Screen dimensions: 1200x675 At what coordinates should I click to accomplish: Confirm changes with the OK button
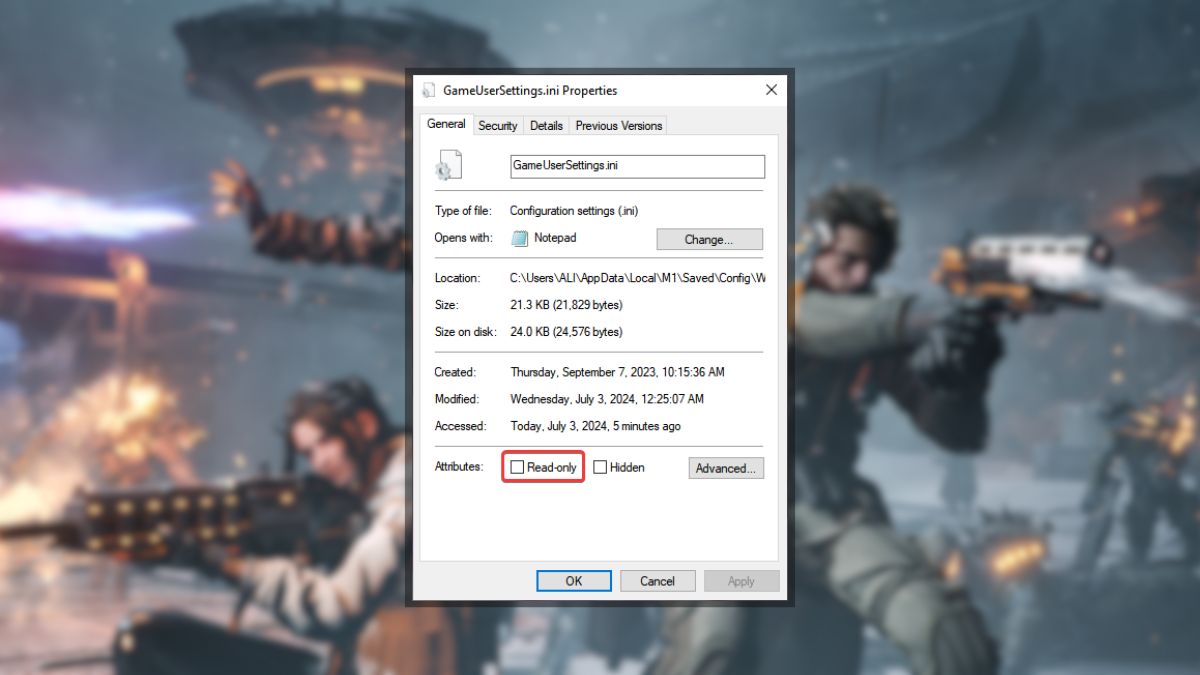tap(573, 580)
